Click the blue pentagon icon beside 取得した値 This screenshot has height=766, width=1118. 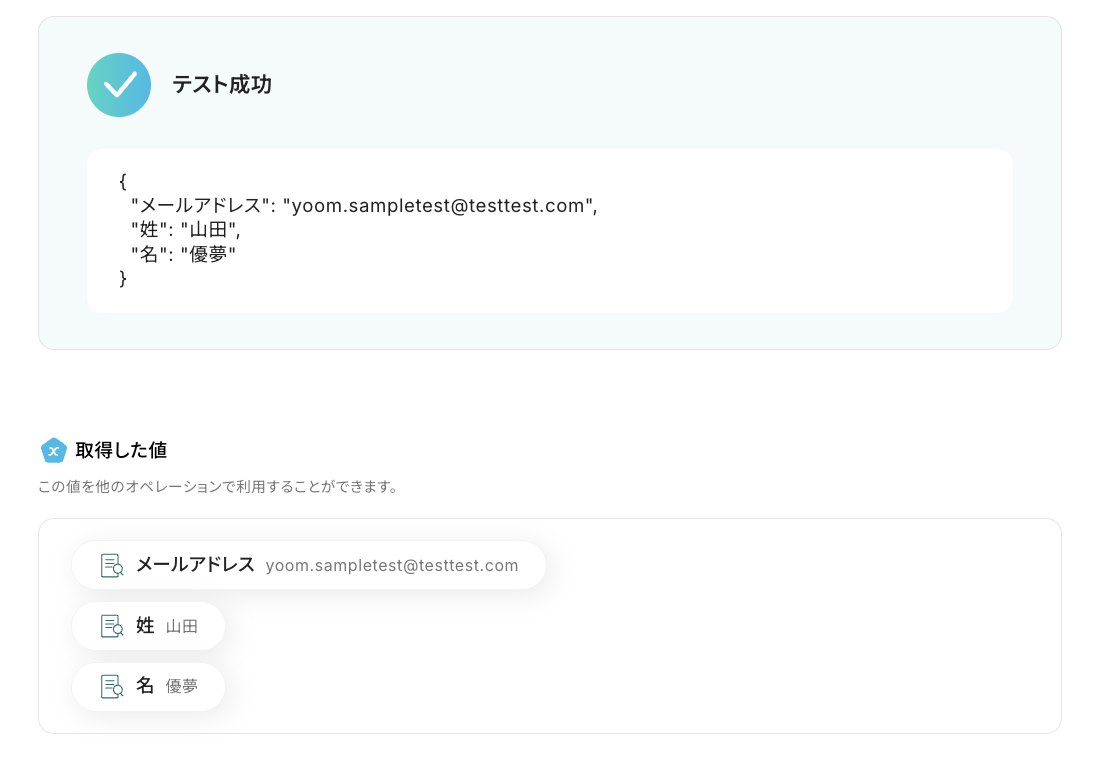pyautogui.click(x=54, y=451)
